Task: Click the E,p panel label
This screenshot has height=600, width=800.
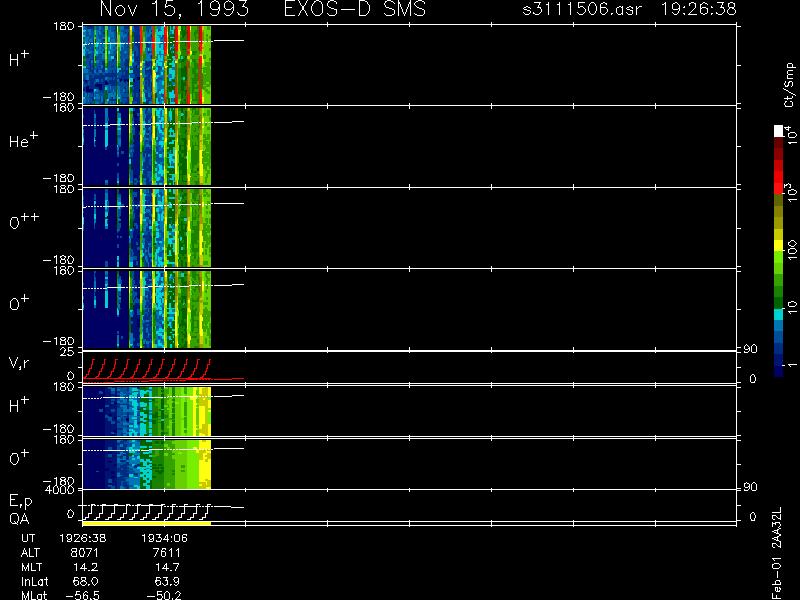Action: coord(20,502)
